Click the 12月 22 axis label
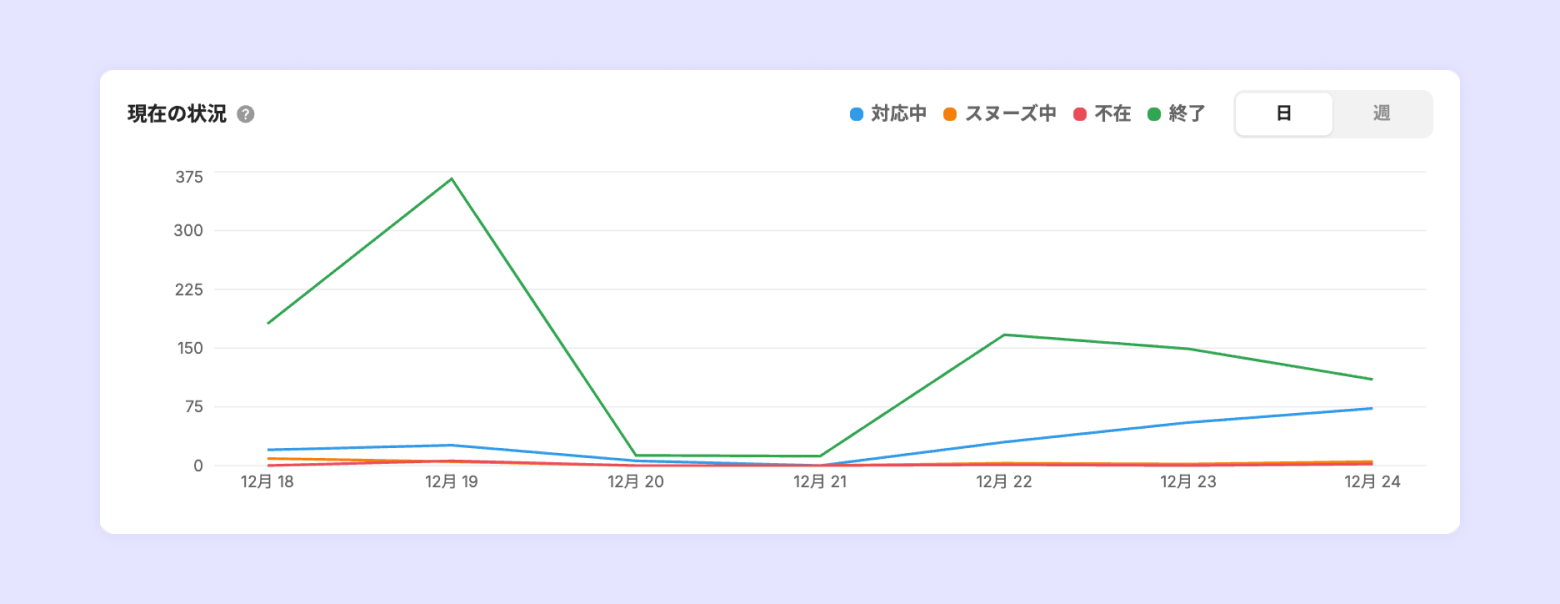Viewport: 1560px width, 604px height. tap(1004, 482)
